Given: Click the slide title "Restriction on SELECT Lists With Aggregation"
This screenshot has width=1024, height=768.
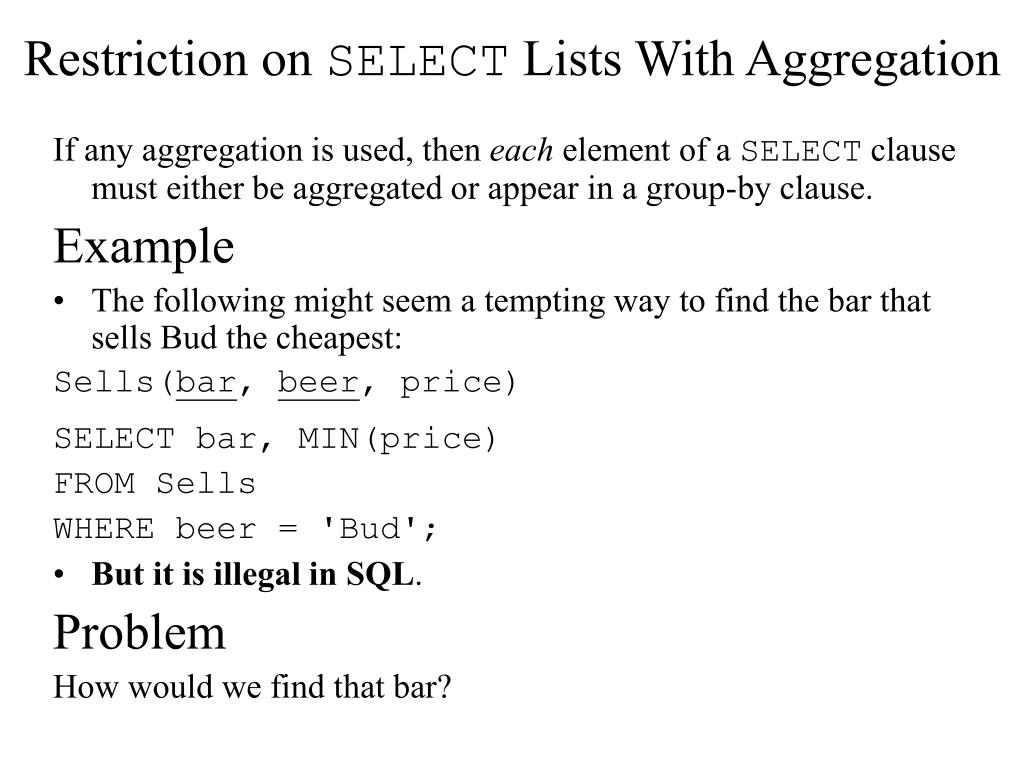Looking at the screenshot, I should (512, 60).
